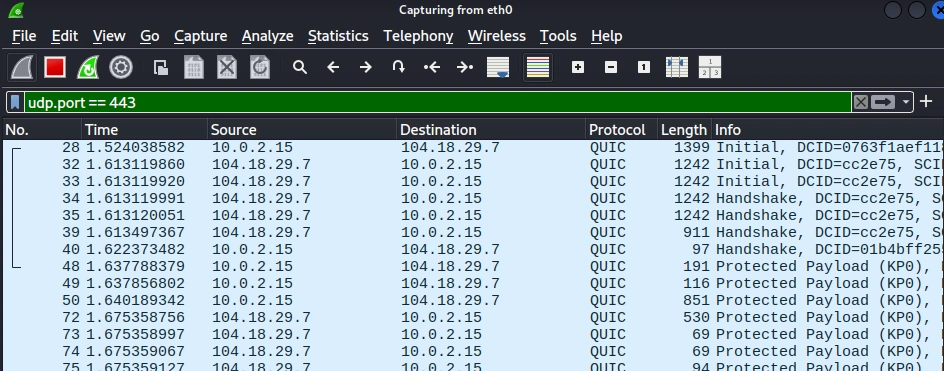Sort by the Protocol column header
The image size is (944, 371).
click(621, 129)
